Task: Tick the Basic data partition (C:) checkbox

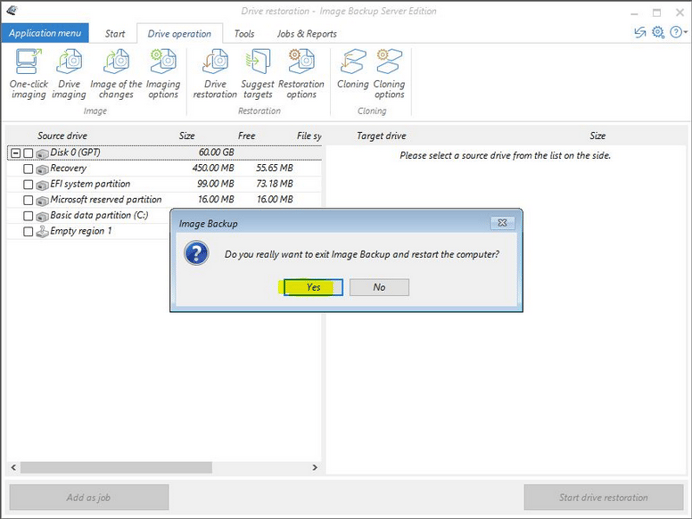Action: (28, 216)
